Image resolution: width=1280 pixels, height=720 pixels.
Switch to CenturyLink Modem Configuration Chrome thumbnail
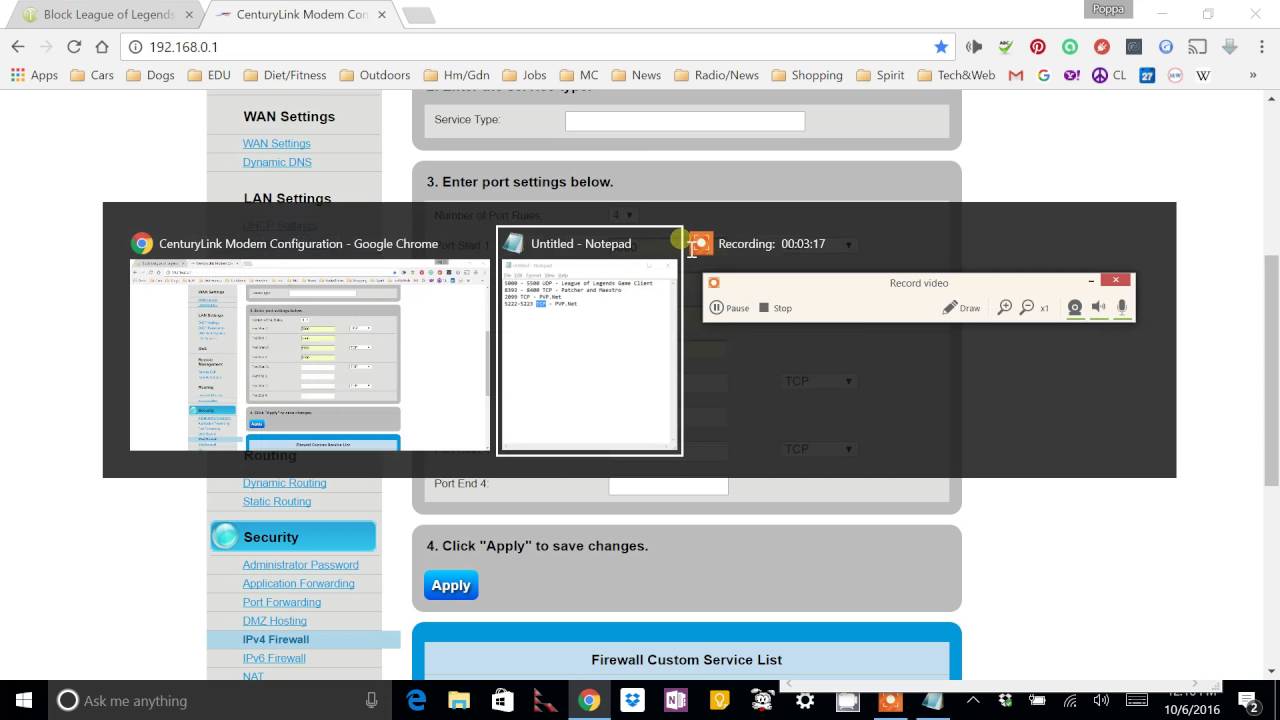(x=310, y=341)
